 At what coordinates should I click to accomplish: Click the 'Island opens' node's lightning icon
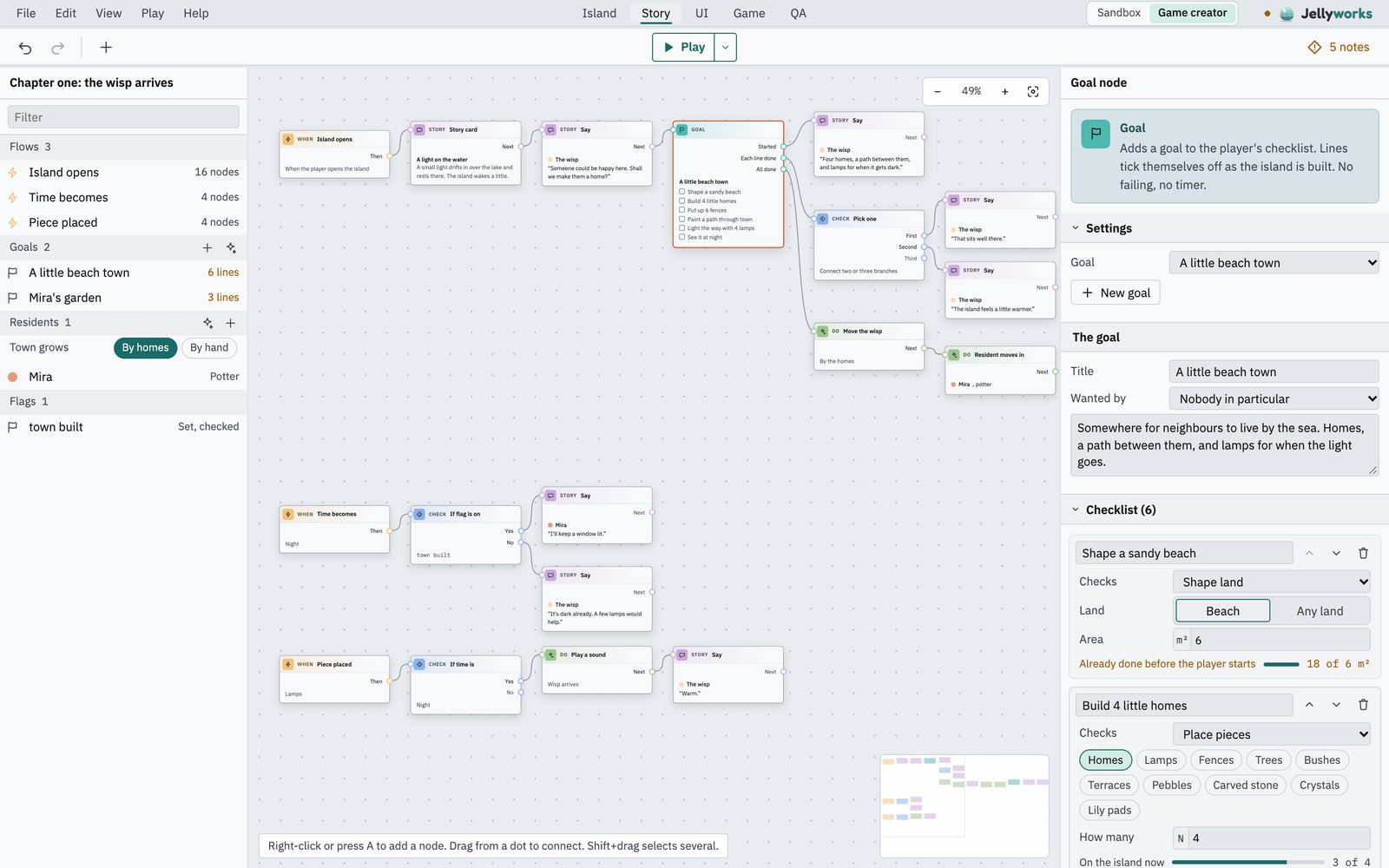288,139
